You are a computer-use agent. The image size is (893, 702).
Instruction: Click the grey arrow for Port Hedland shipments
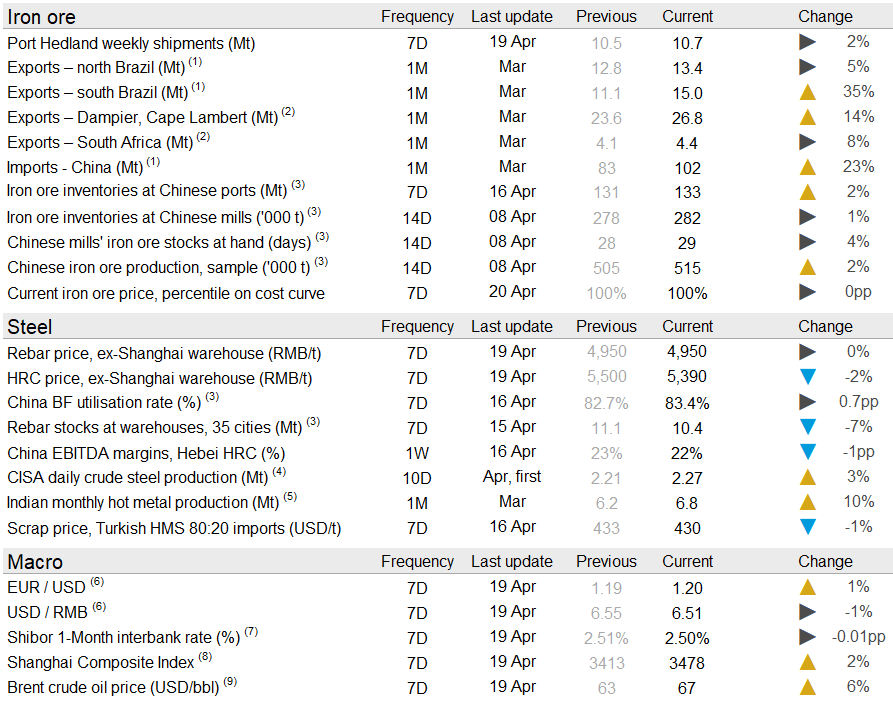click(807, 42)
